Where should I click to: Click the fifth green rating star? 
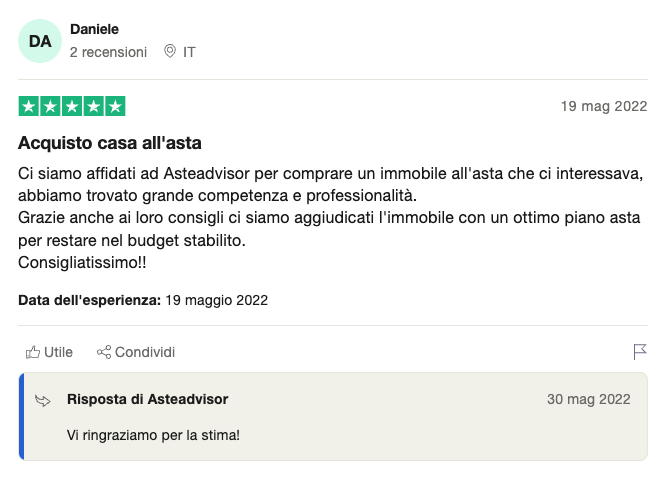coord(115,106)
